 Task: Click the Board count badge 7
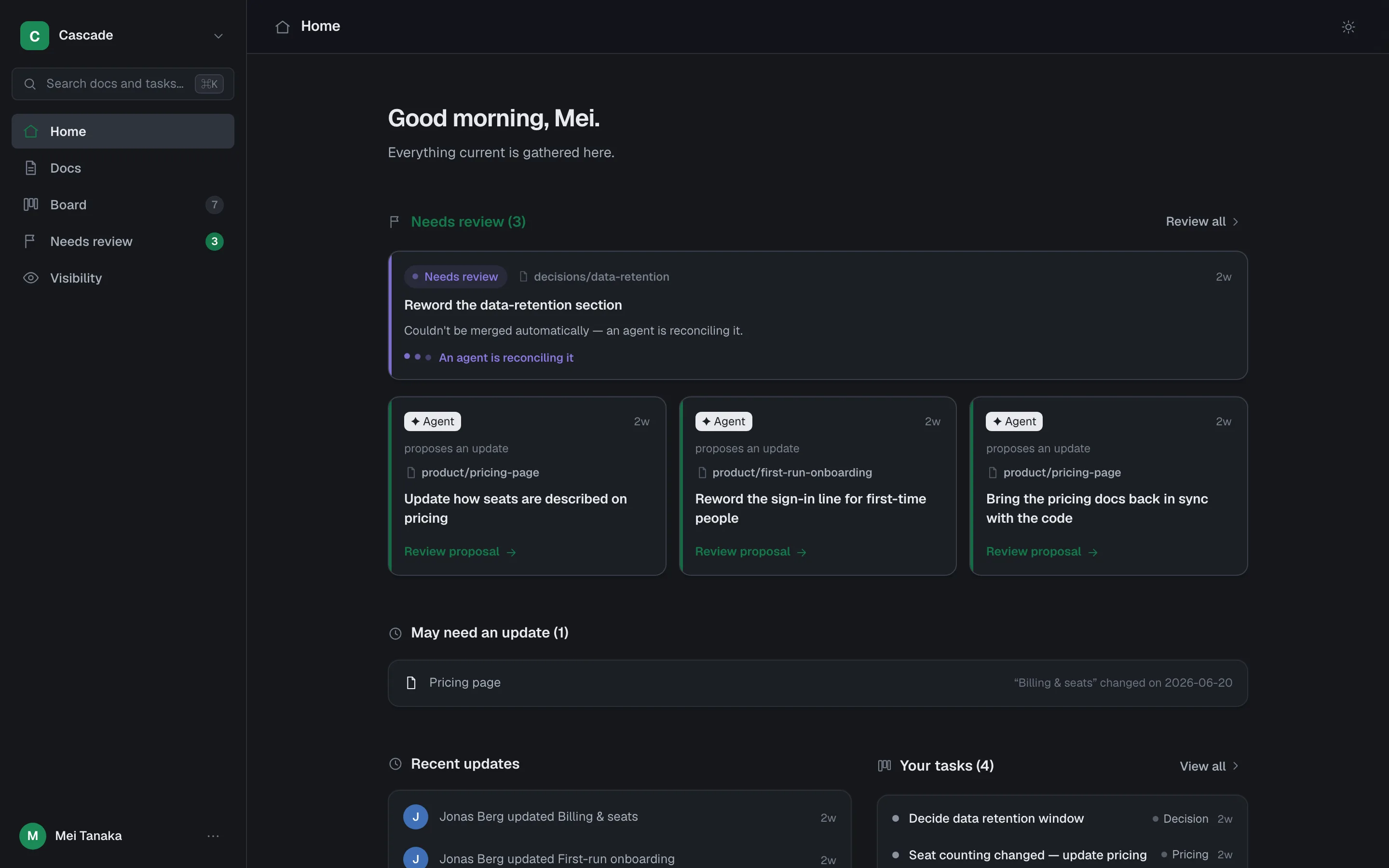tap(215, 205)
